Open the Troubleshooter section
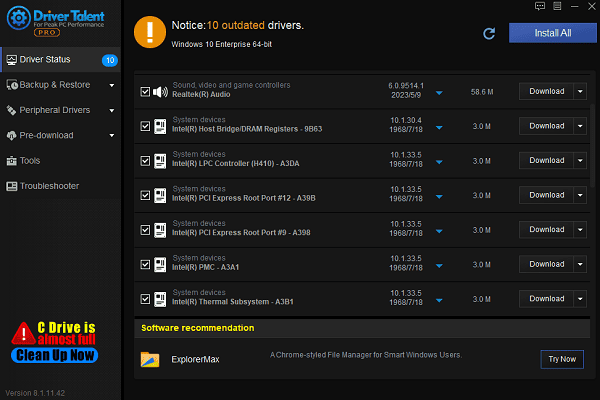 [x=61, y=186]
